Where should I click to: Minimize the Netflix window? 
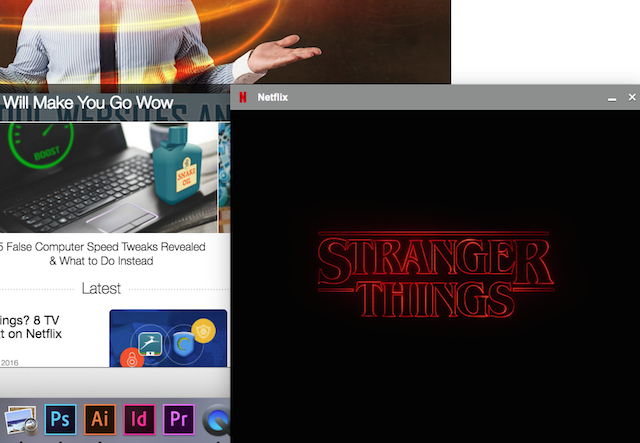612,99
